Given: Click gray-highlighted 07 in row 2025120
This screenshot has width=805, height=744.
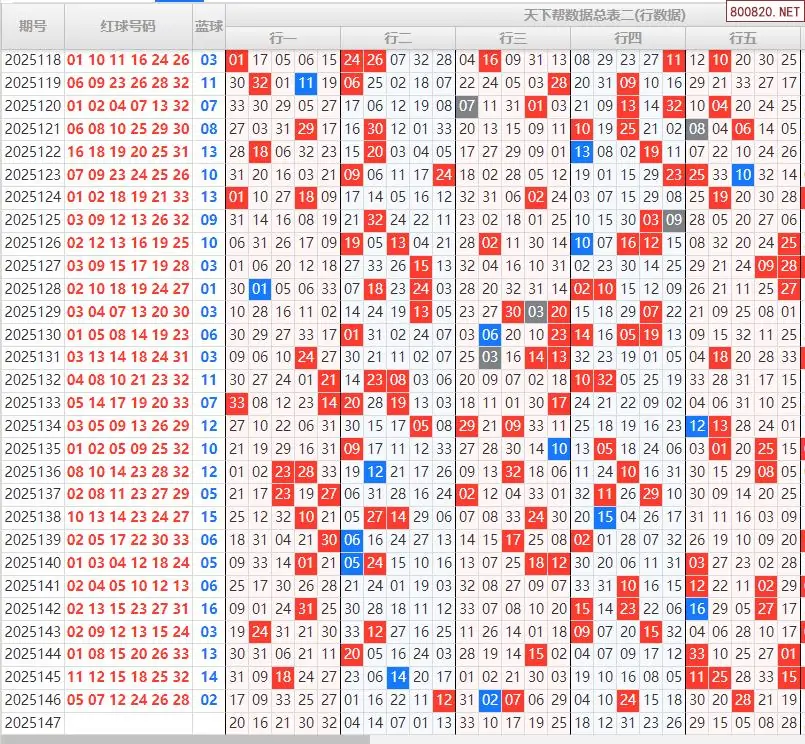Looking at the screenshot, I should coord(467,106).
